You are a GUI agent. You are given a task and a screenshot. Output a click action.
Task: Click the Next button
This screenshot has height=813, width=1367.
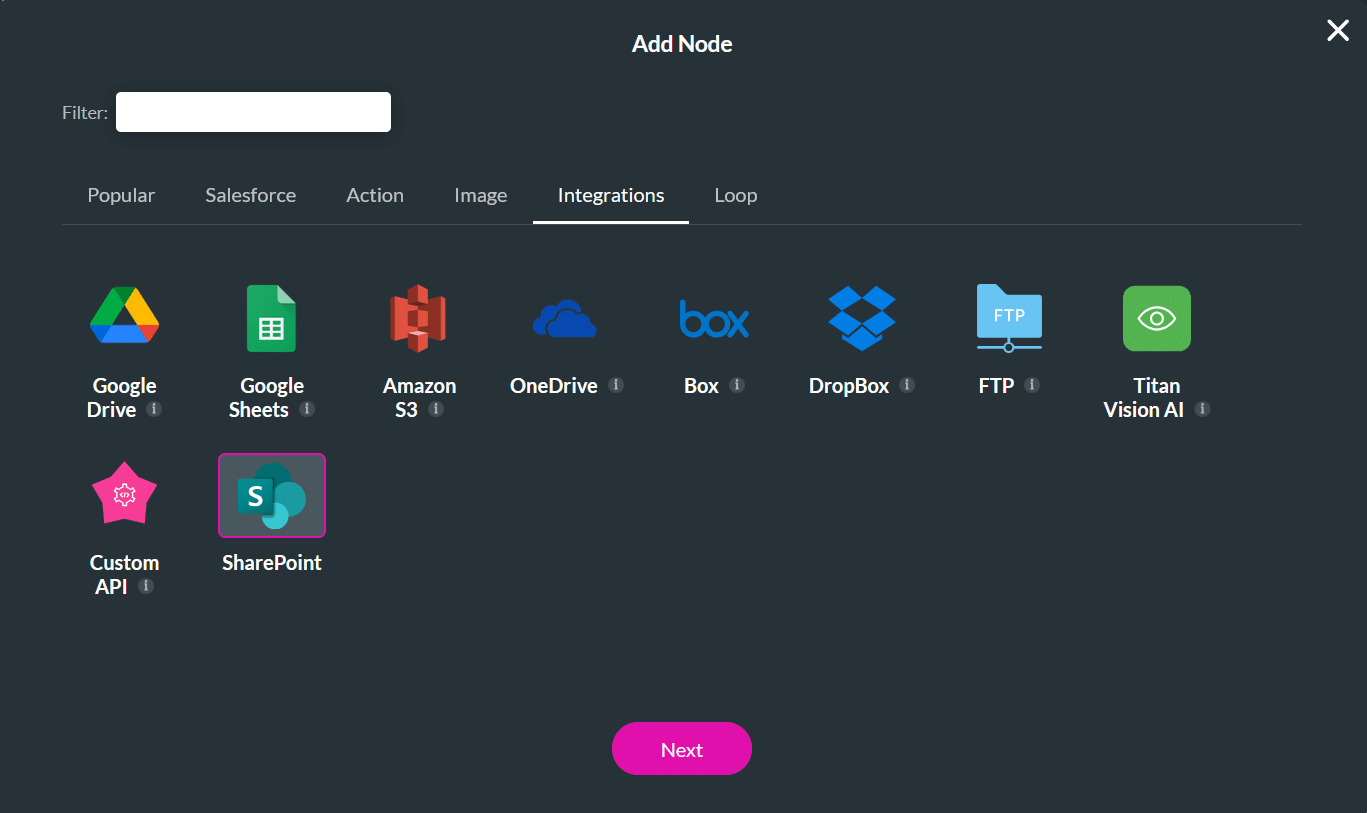681,748
